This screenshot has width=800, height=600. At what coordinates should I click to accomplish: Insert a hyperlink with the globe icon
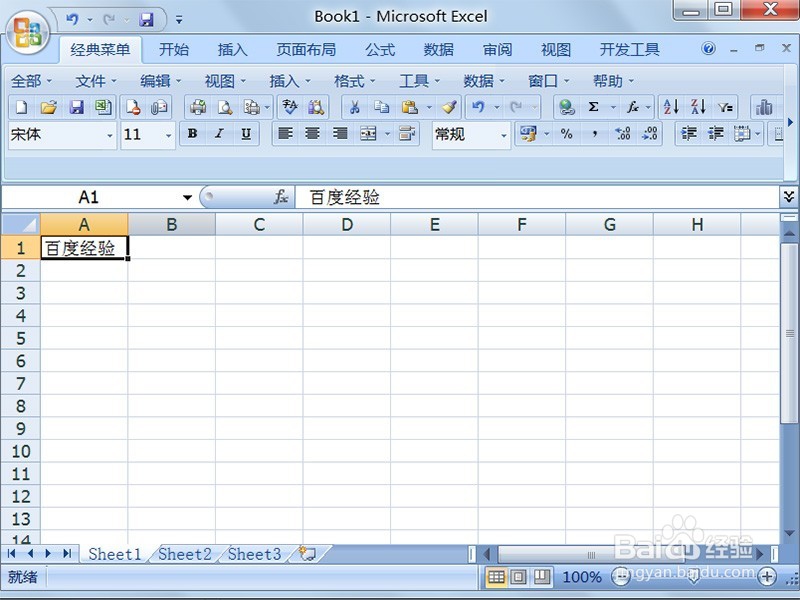[x=566, y=107]
